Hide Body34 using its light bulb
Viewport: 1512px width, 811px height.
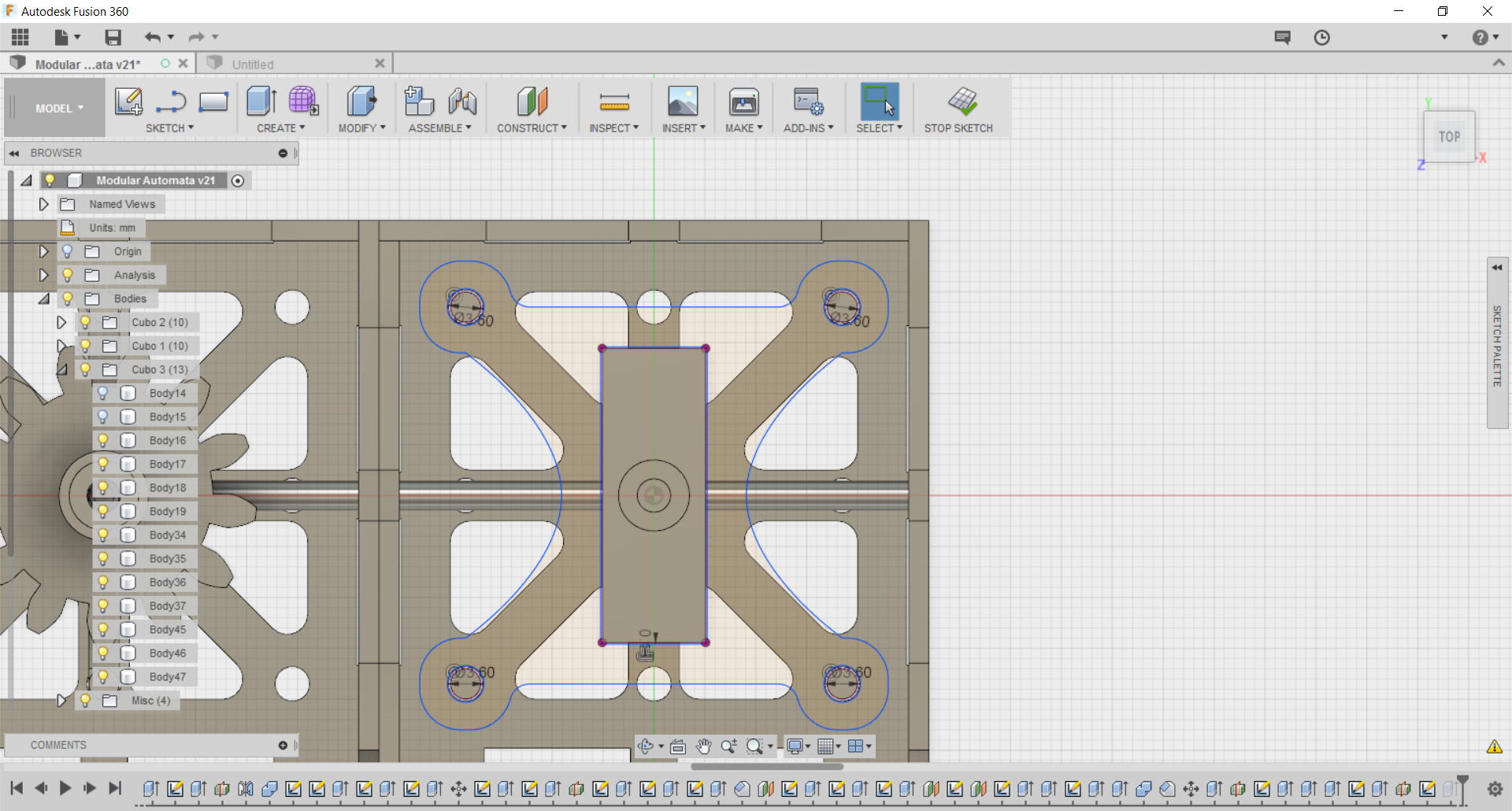102,535
